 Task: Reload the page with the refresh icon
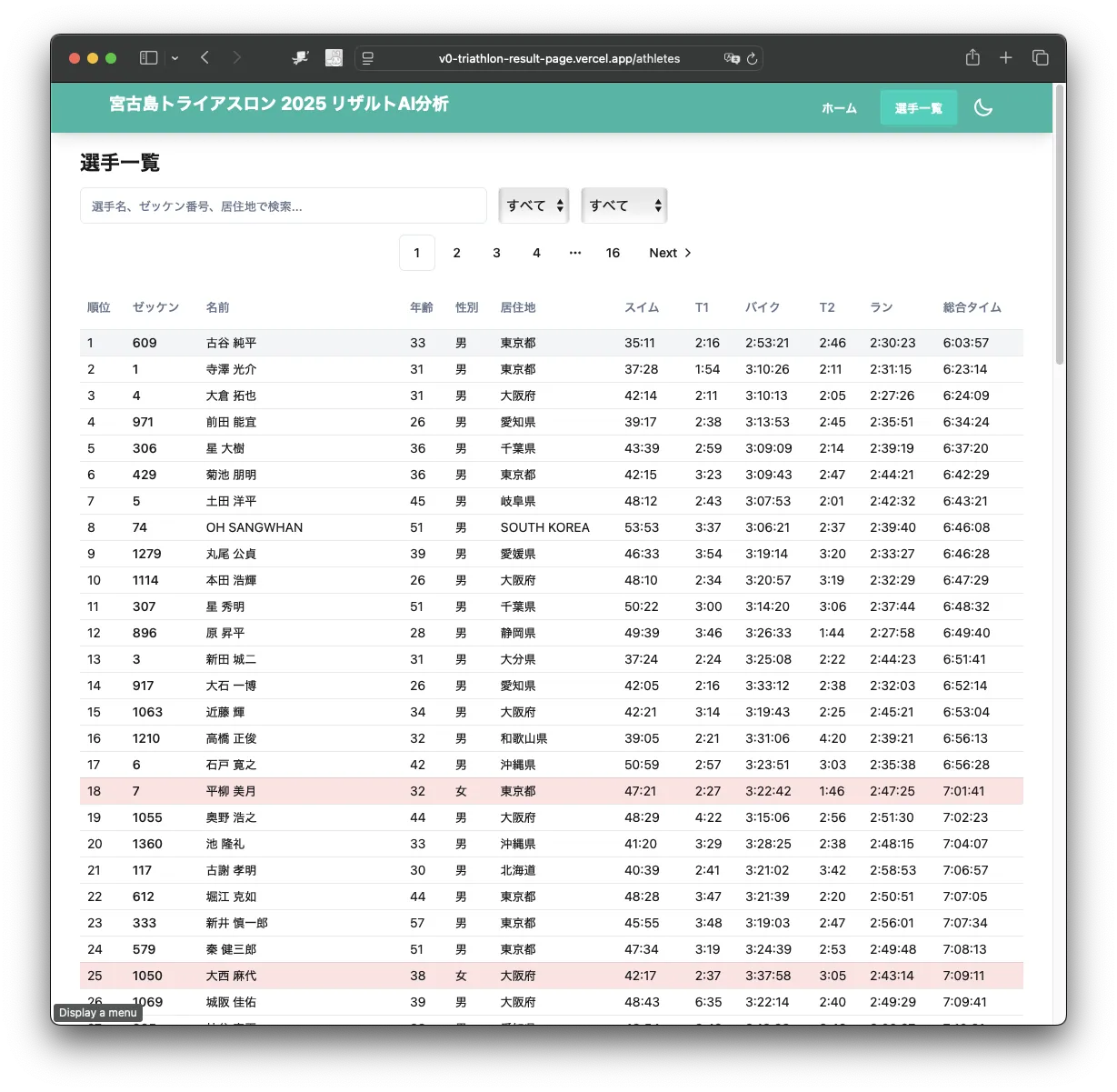[752, 58]
